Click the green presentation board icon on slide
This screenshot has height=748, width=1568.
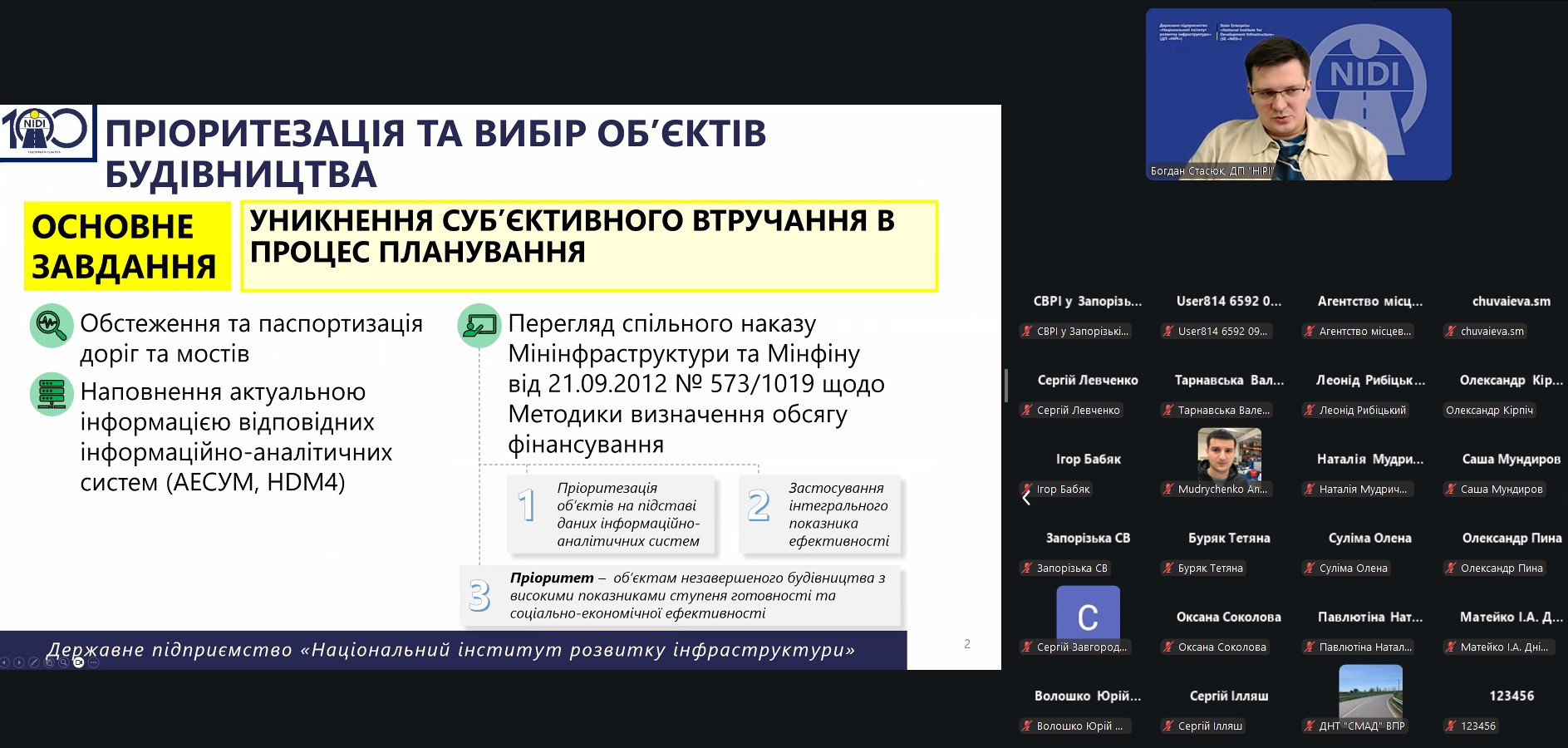(x=479, y=325)
